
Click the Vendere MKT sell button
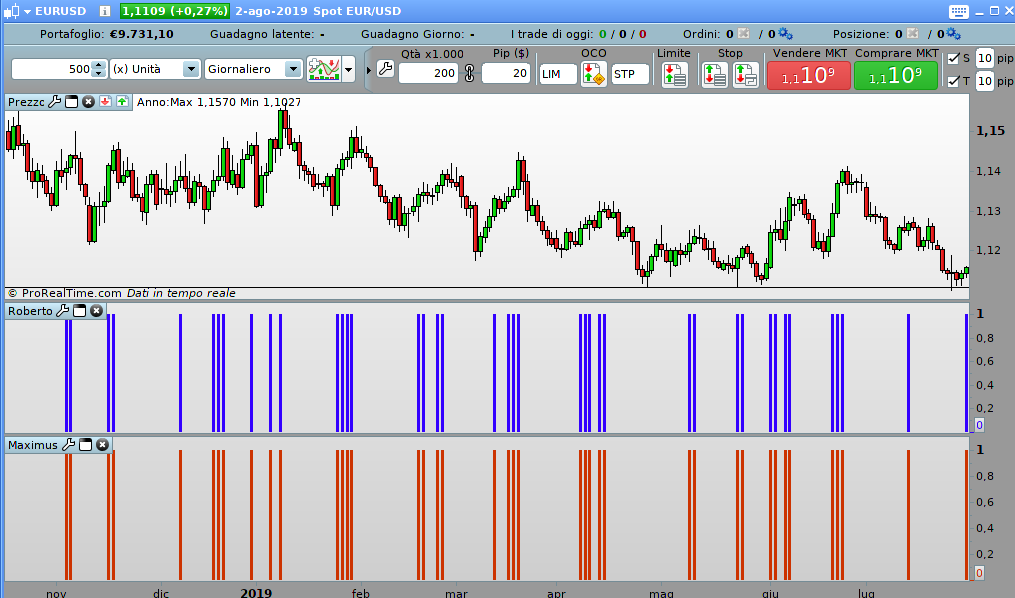tap(809, 76)
